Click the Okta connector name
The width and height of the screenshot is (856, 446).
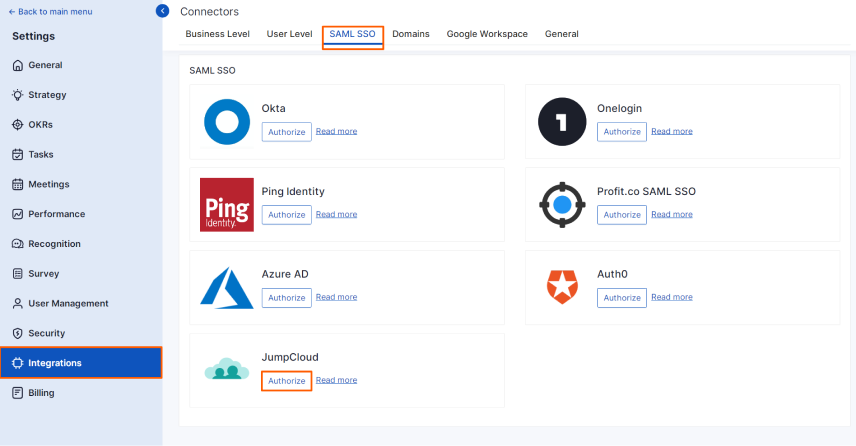pyautogui.click(x=274, y=108)
